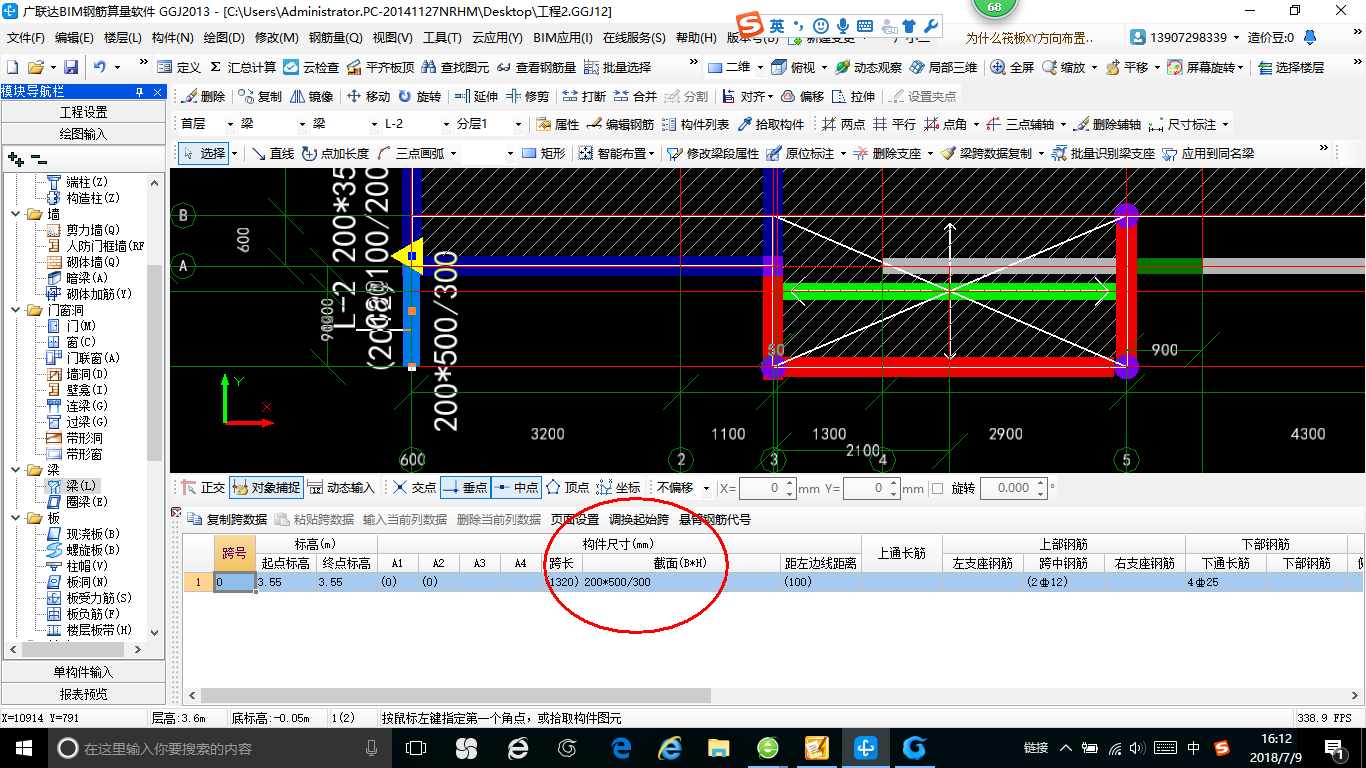
Task: Select 矩形 rectangle drawing tool
Action: pos(544,154)
